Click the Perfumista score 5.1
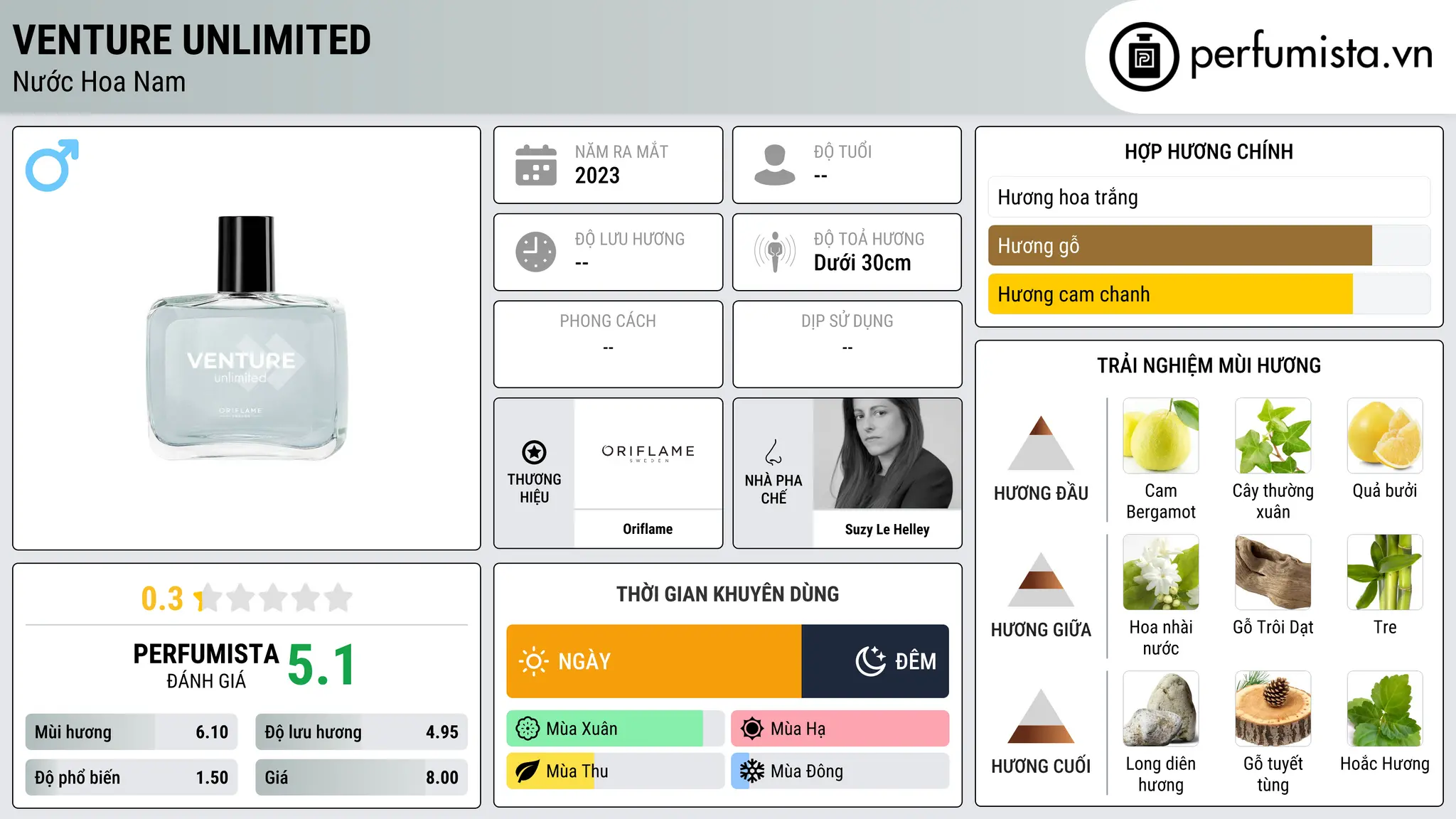The width and height of the screenshot is (1456, 819). 321,665
